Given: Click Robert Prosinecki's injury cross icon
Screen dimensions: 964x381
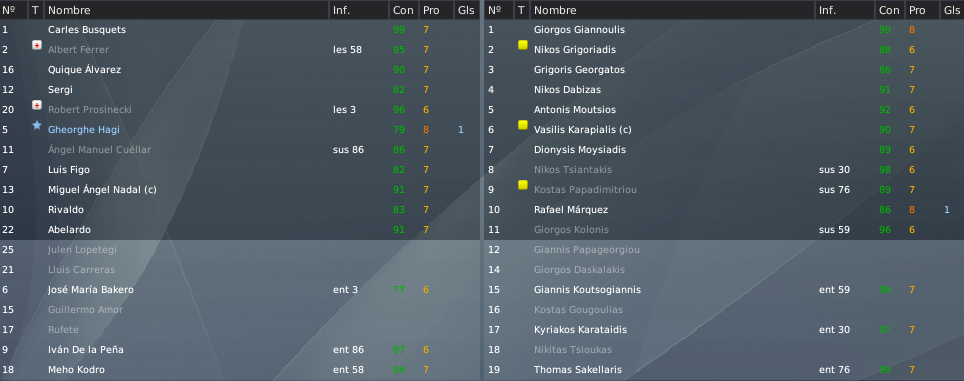Looking at the screenshot, I should (x=37, y=105).
